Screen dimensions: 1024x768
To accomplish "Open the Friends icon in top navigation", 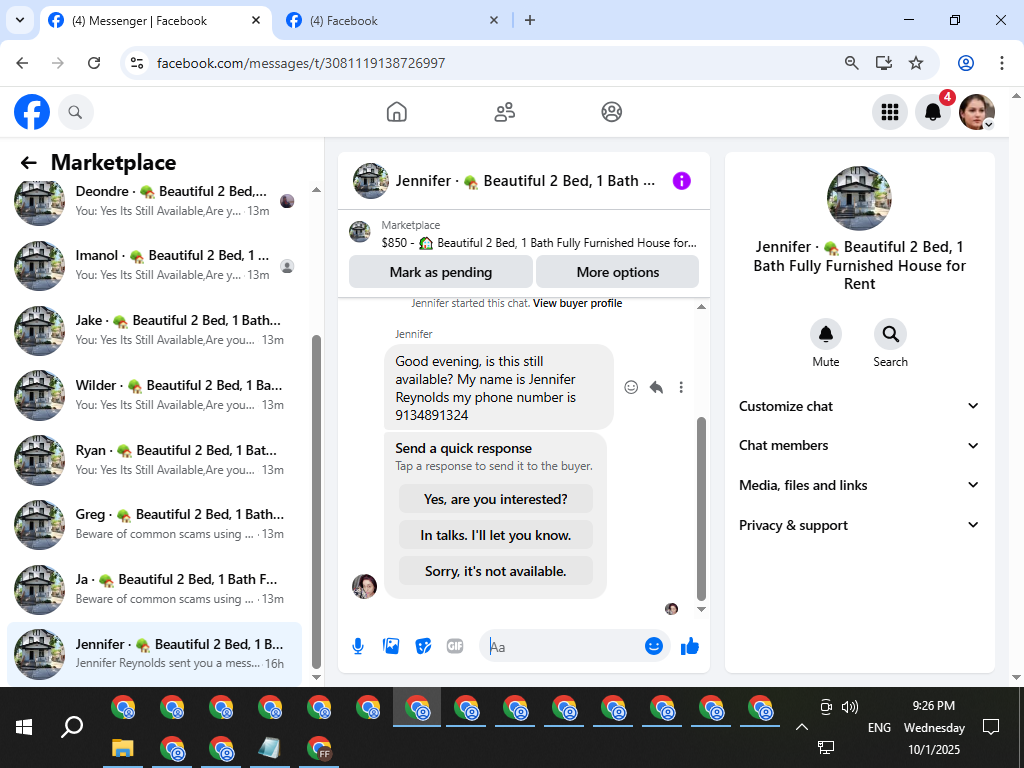I will click(x=504, y=112).
